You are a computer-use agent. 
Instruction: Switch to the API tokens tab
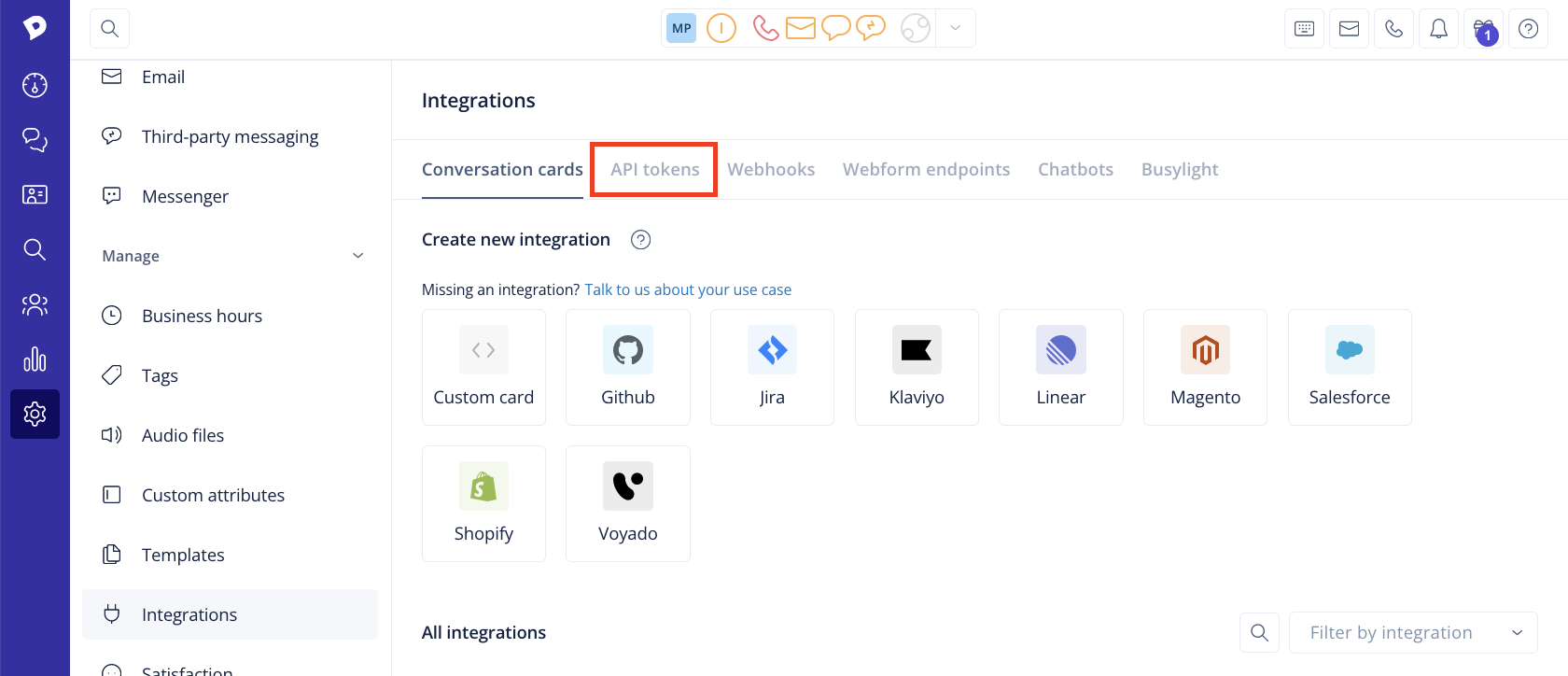(x=655, y=169)
